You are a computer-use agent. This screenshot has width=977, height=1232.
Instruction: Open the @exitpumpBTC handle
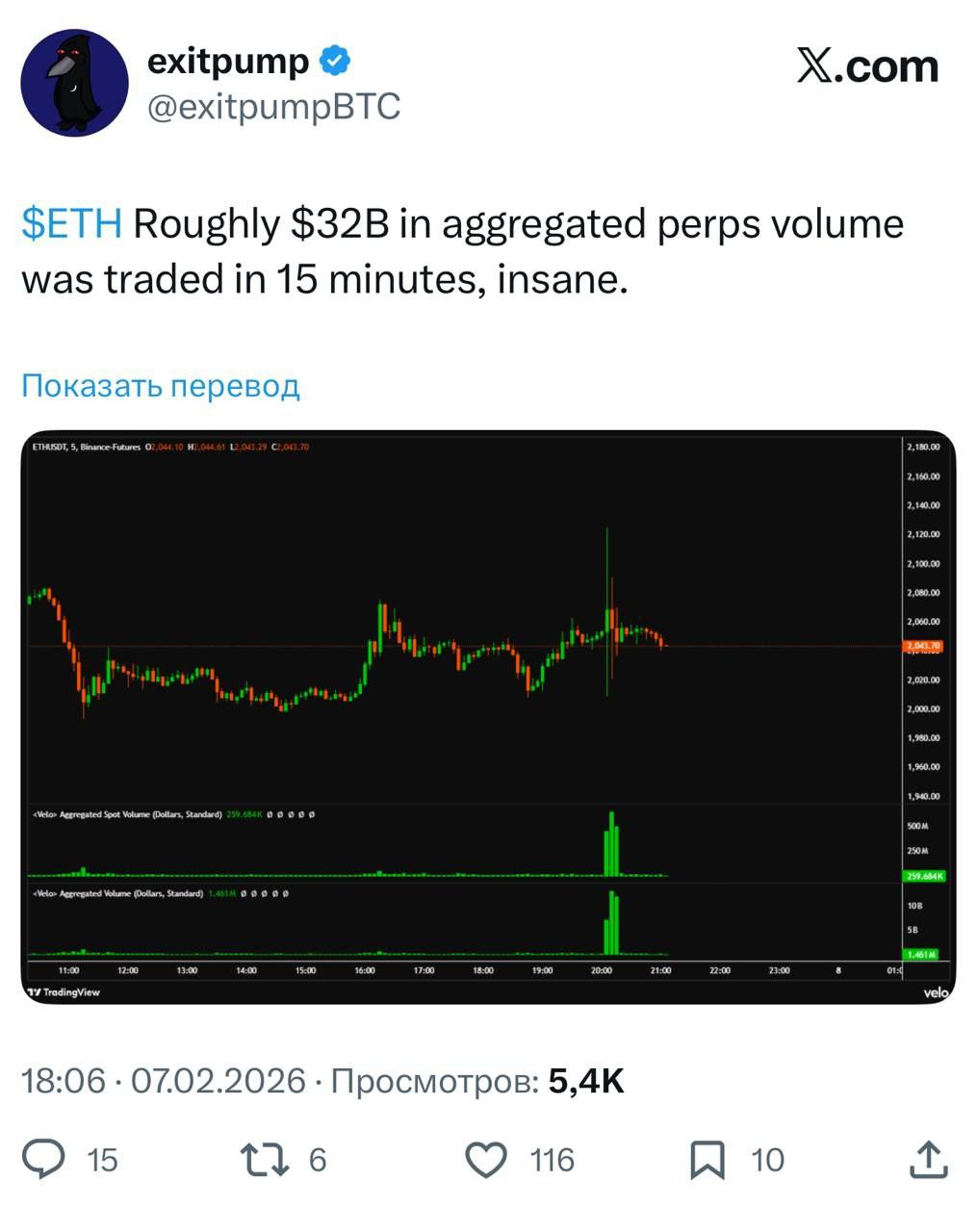pos(273,107)
